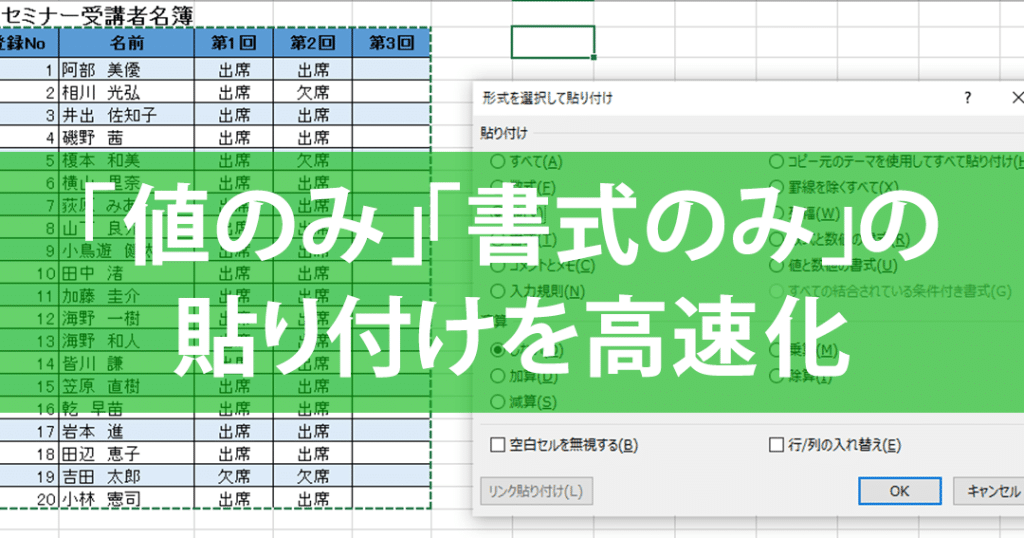This screenshot has width=1024, height=538.
Task: Click the OK button
Action: tap(899, 491)
